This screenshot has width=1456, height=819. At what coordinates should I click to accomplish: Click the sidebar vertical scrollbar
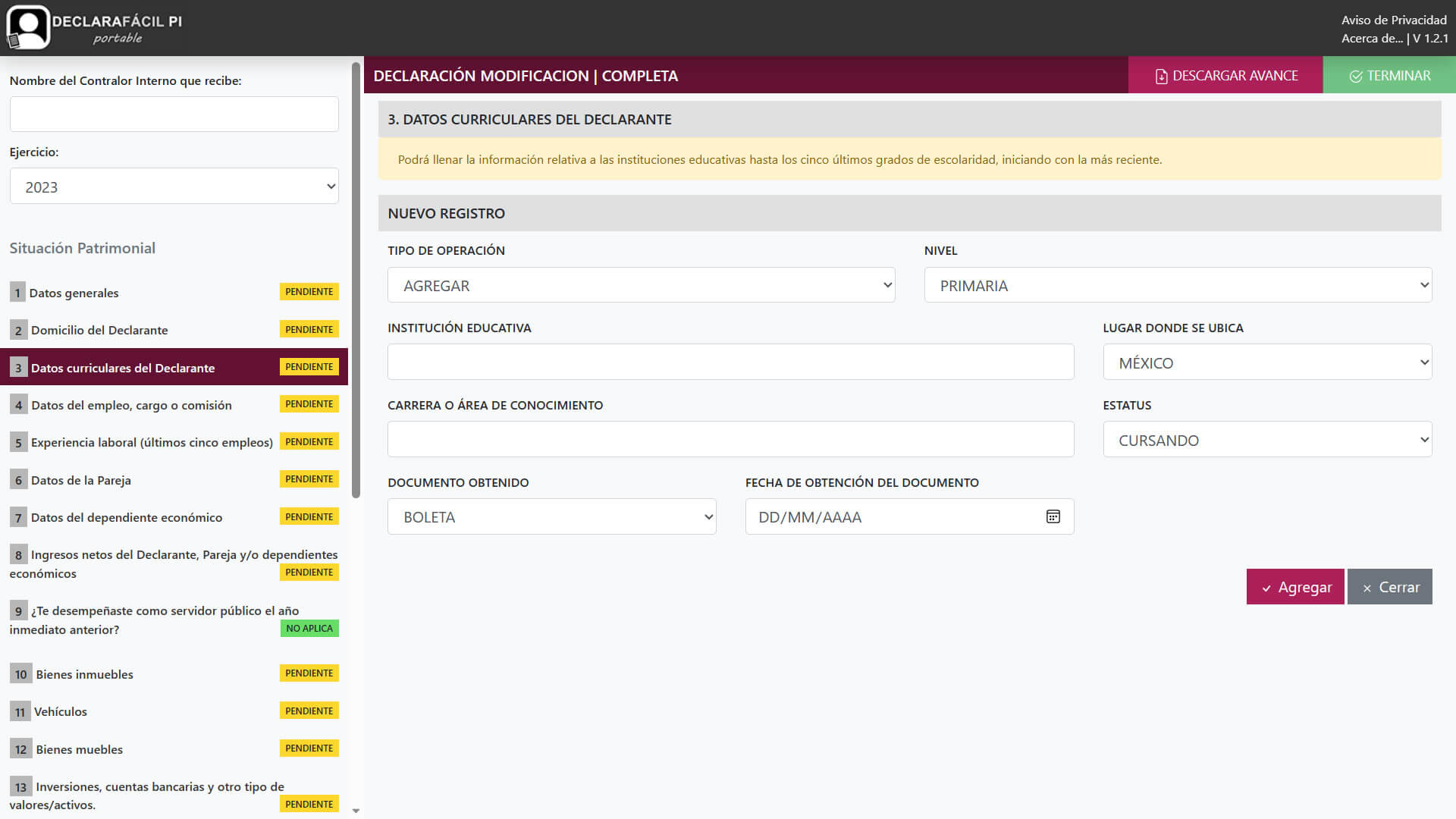click(x=356, y=281)
